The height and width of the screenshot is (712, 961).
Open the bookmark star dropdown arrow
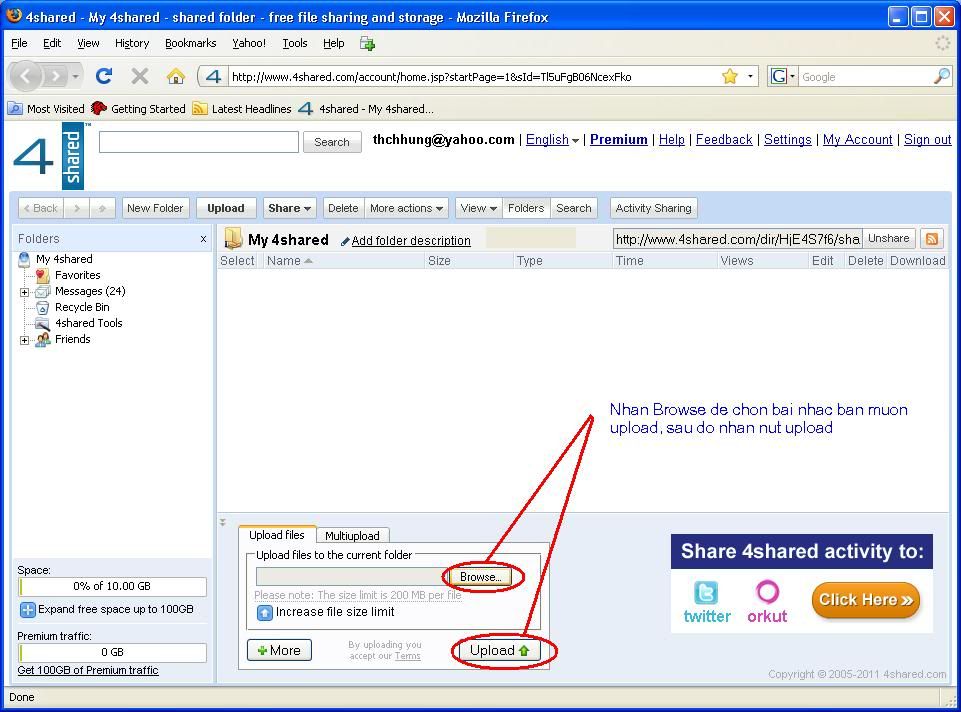tap(750, 77)
